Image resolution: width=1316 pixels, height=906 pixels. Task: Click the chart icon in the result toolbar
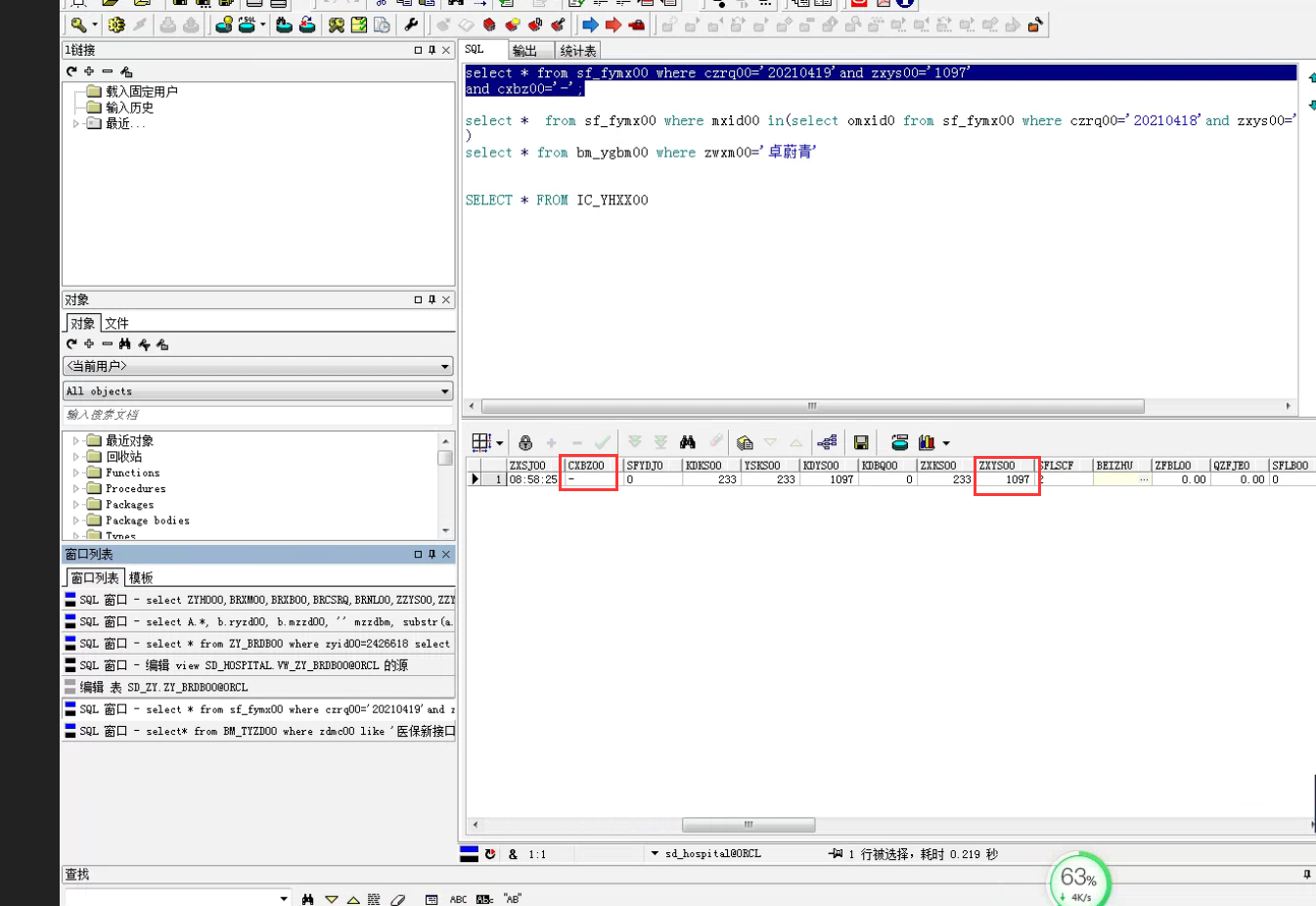point(926,443)
